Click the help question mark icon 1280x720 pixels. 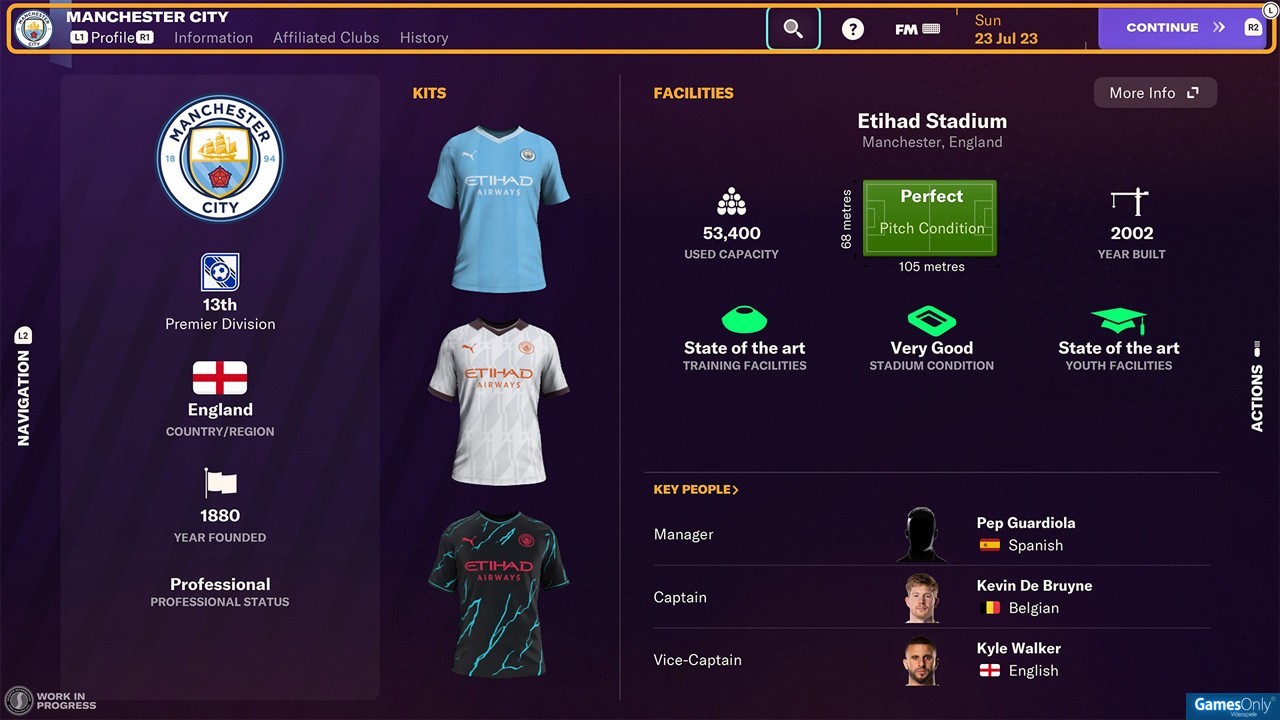point(852,29)
